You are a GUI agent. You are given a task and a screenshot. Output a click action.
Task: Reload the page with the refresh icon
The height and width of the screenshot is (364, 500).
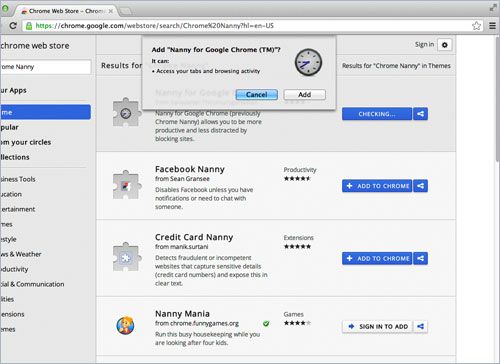pyautogui.click(x=13, y=26)
